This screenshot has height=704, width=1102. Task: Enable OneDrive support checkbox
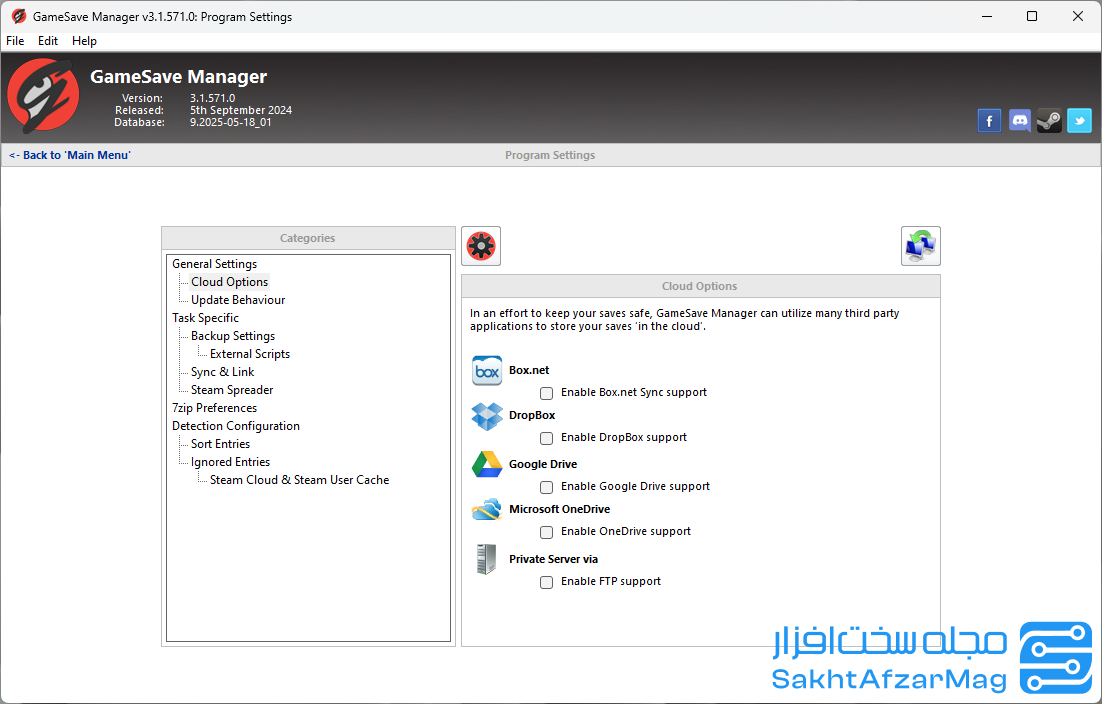click(x=546, y=532)
